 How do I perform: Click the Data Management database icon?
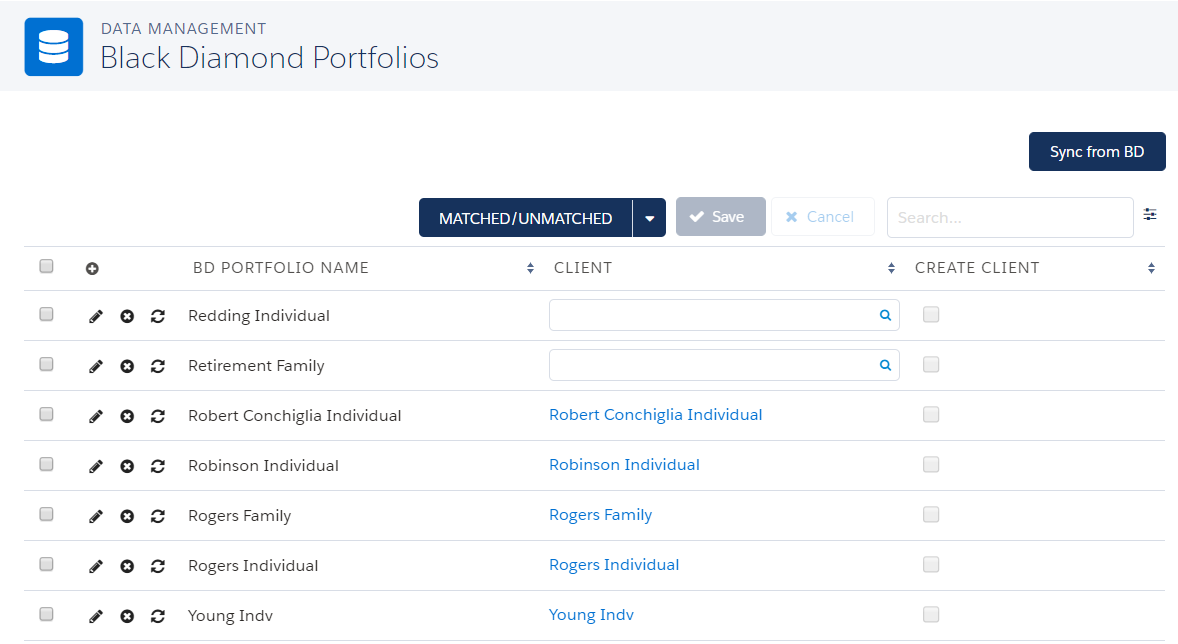click(x=53, y=47)
